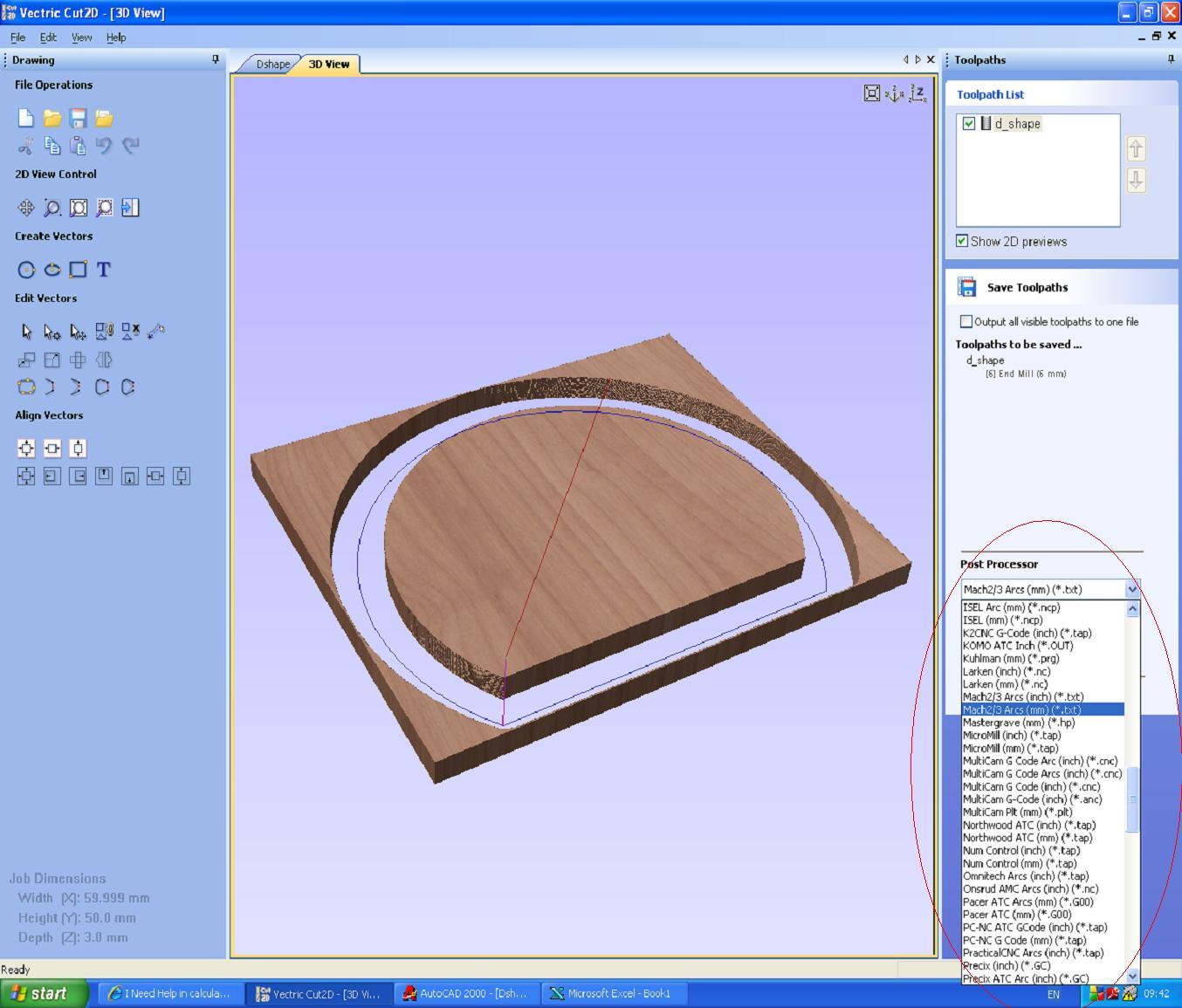This screenshot has width=1182, height=1008.
Task: Enable Output all visible toolpaths to one file
Action: pyautogui.click(x=966, y=322)
